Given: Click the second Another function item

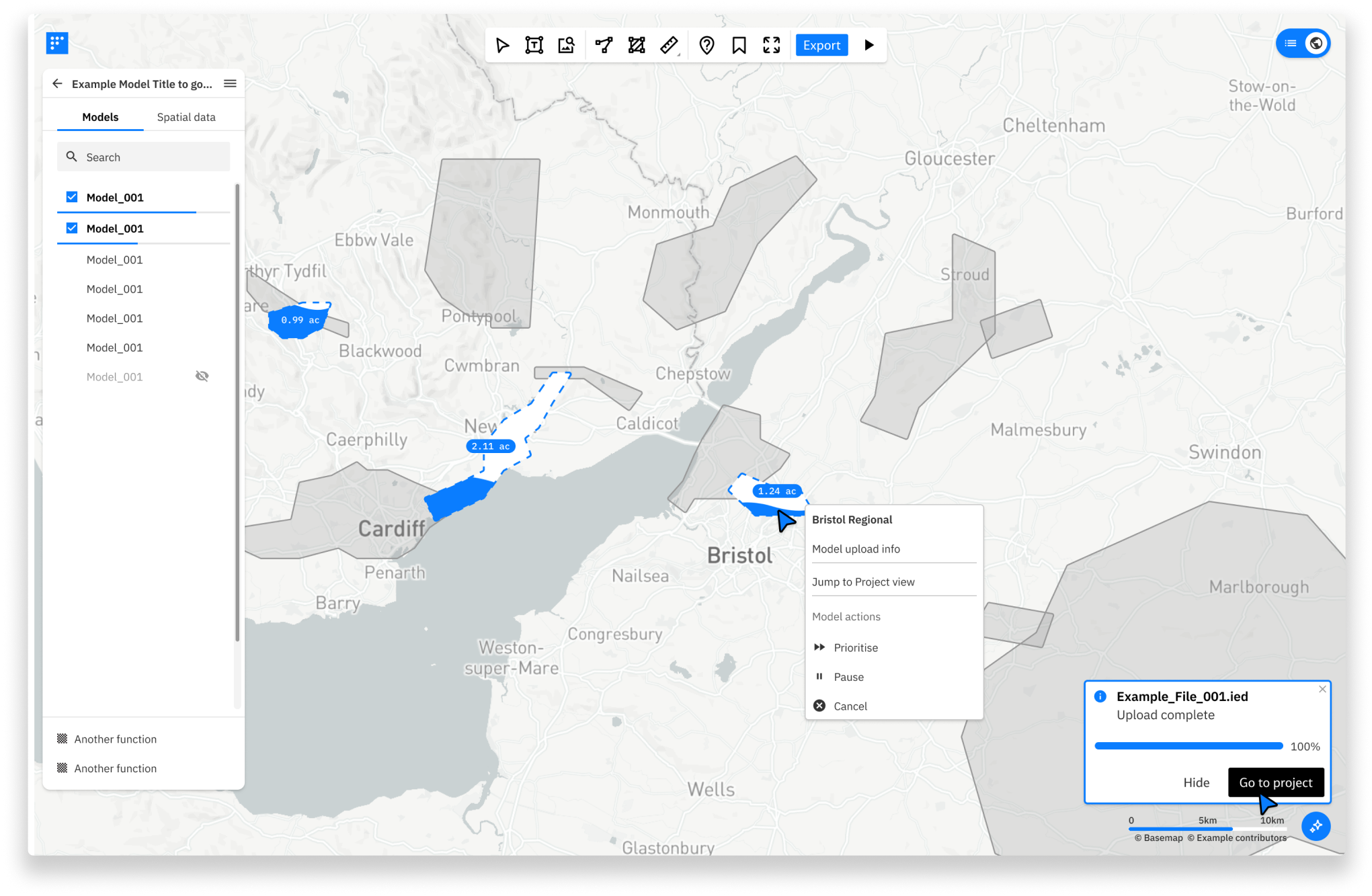Looking at the screenshot, I should point(107,768).
